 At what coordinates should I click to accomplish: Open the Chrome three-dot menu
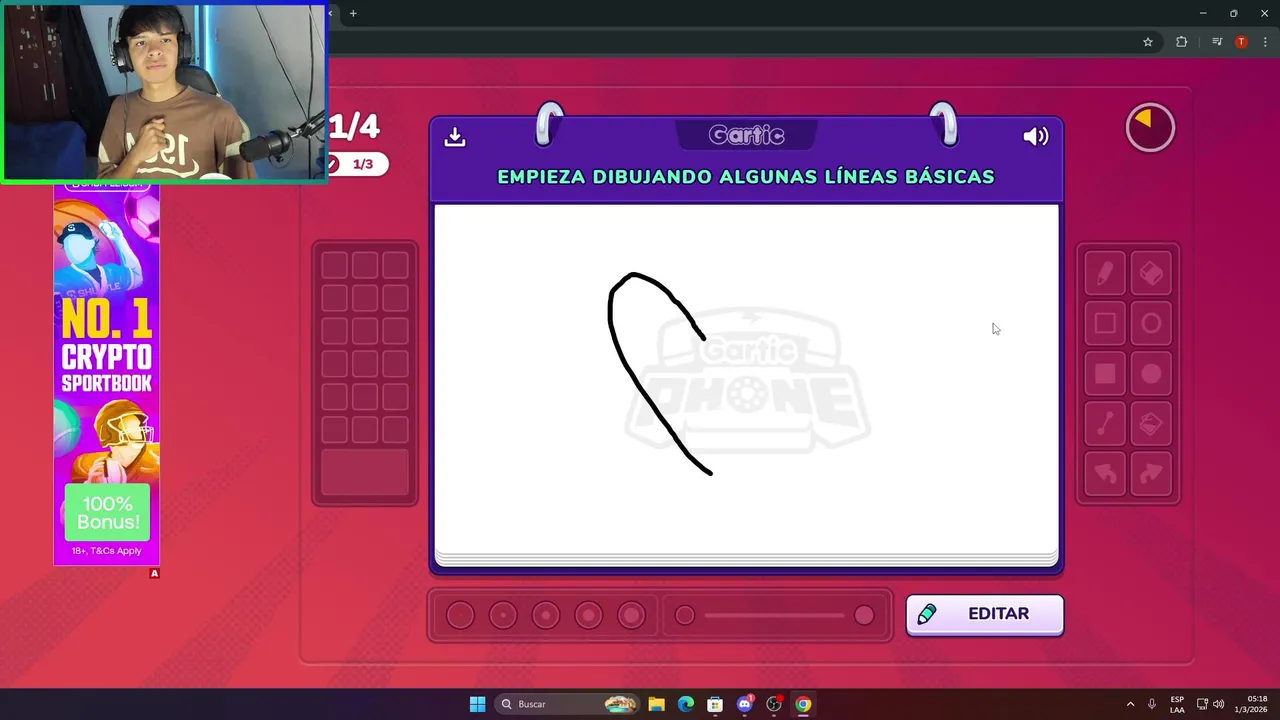click(x=1265, y=42)
